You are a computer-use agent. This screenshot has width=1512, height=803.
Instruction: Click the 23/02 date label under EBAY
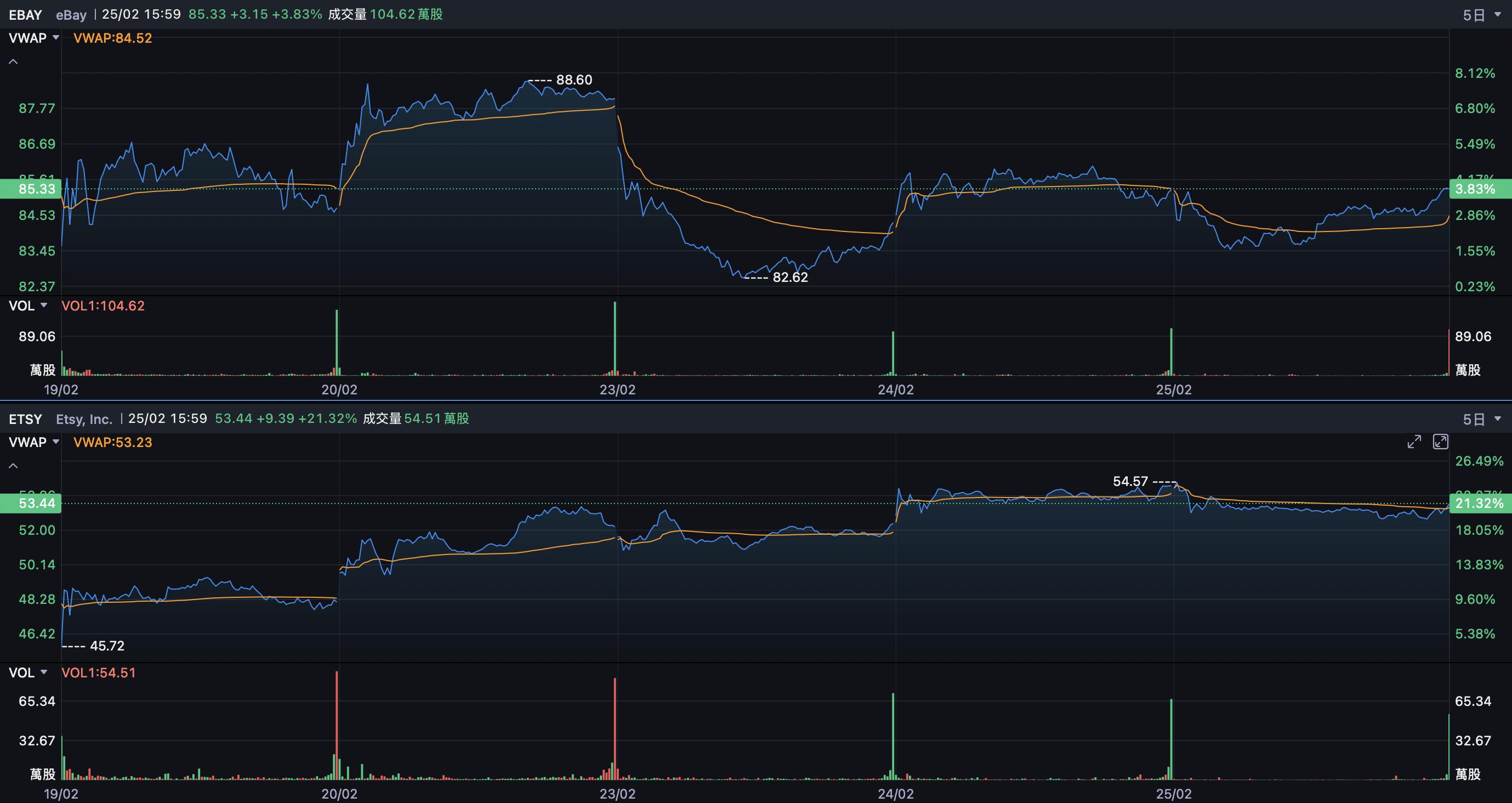(x=617, y=389)
